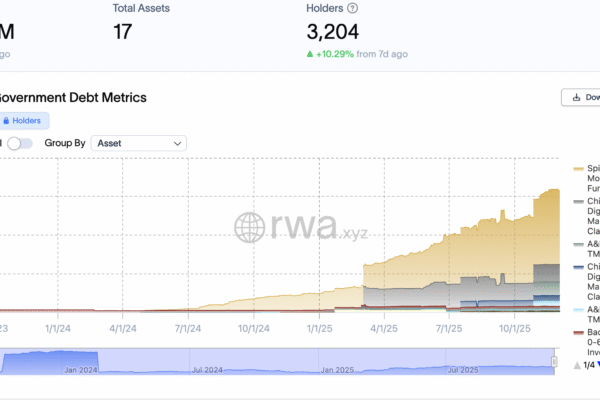Click the Holders help question mark icon

(x=352, y=8)
